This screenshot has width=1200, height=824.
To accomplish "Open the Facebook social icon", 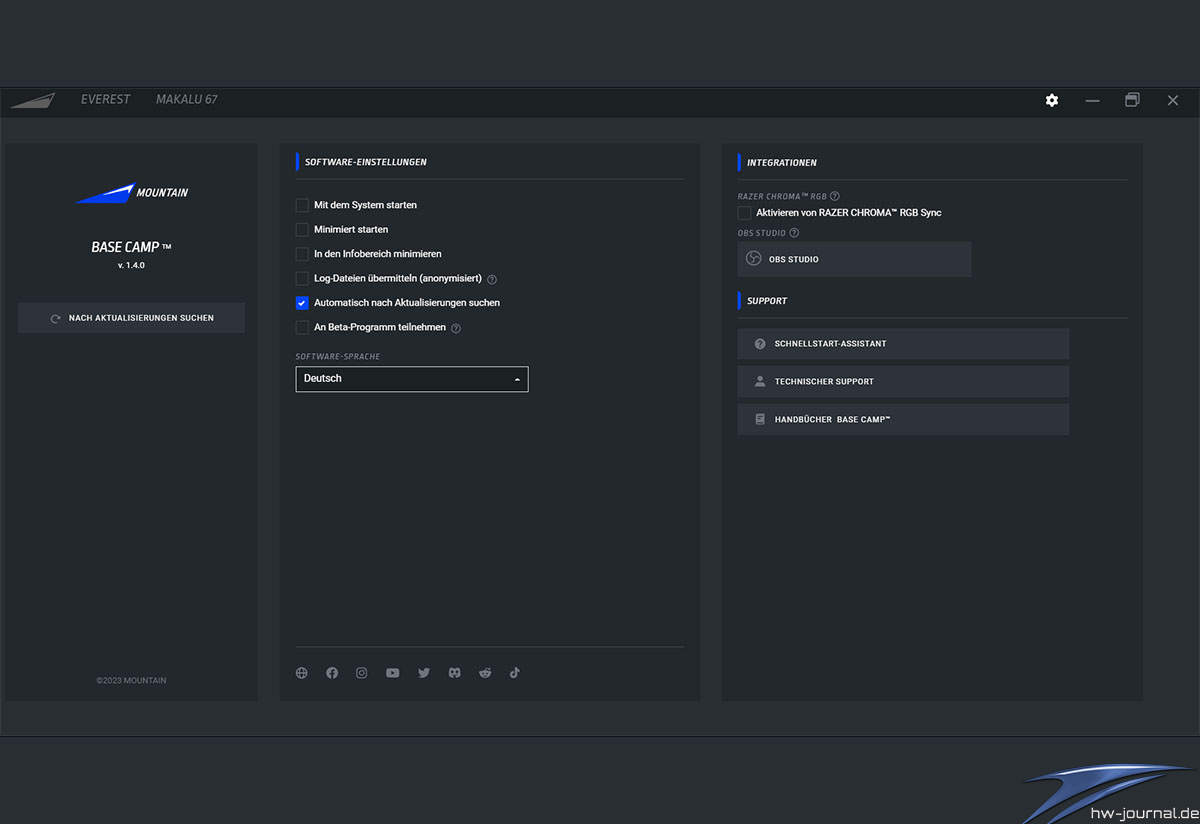I will (332, 673).
